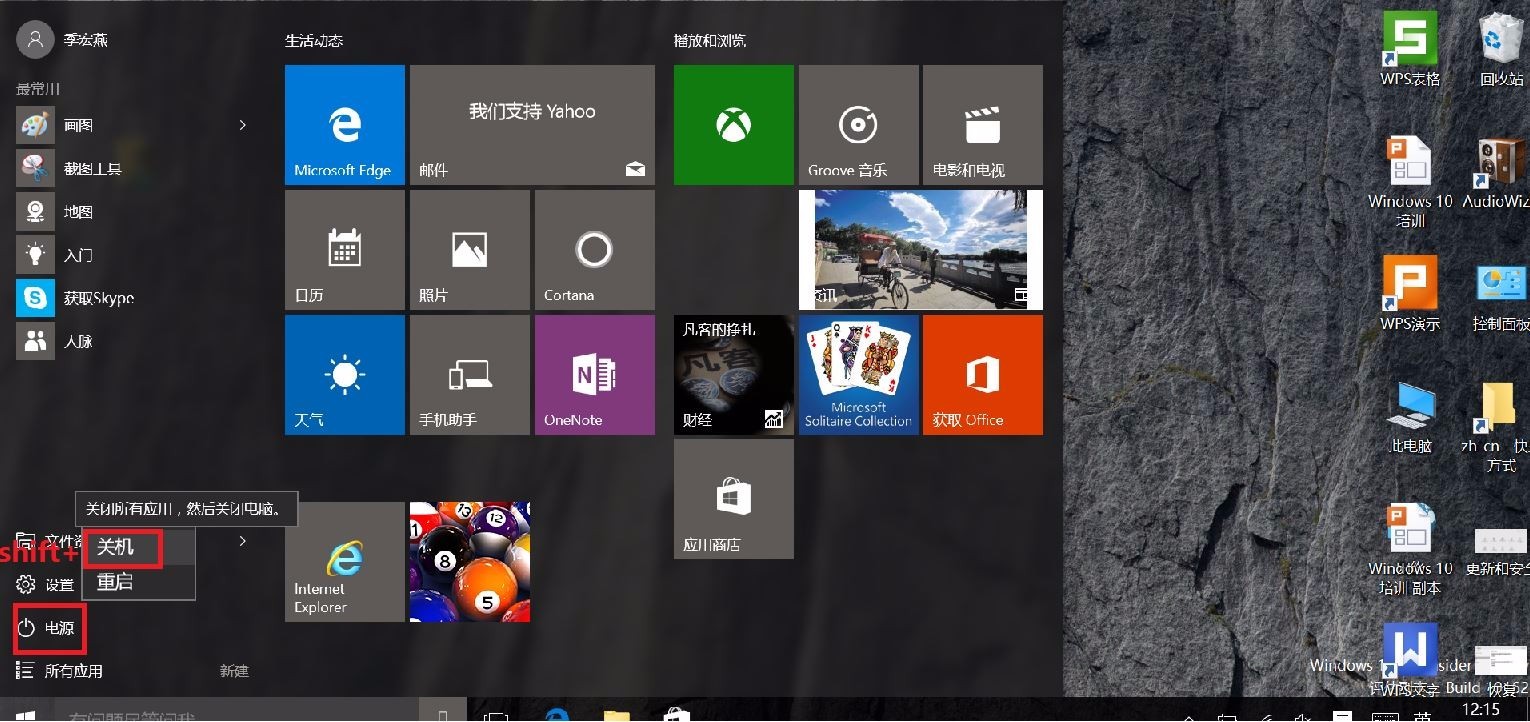
Task: Launch the Internet Explorer tile
Action: (345, 562)
